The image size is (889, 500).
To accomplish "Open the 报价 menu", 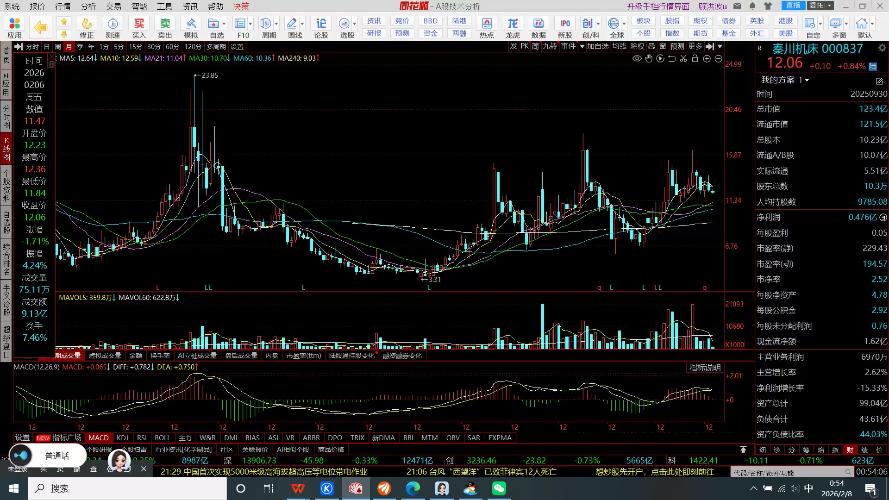I will pos(37,6).
